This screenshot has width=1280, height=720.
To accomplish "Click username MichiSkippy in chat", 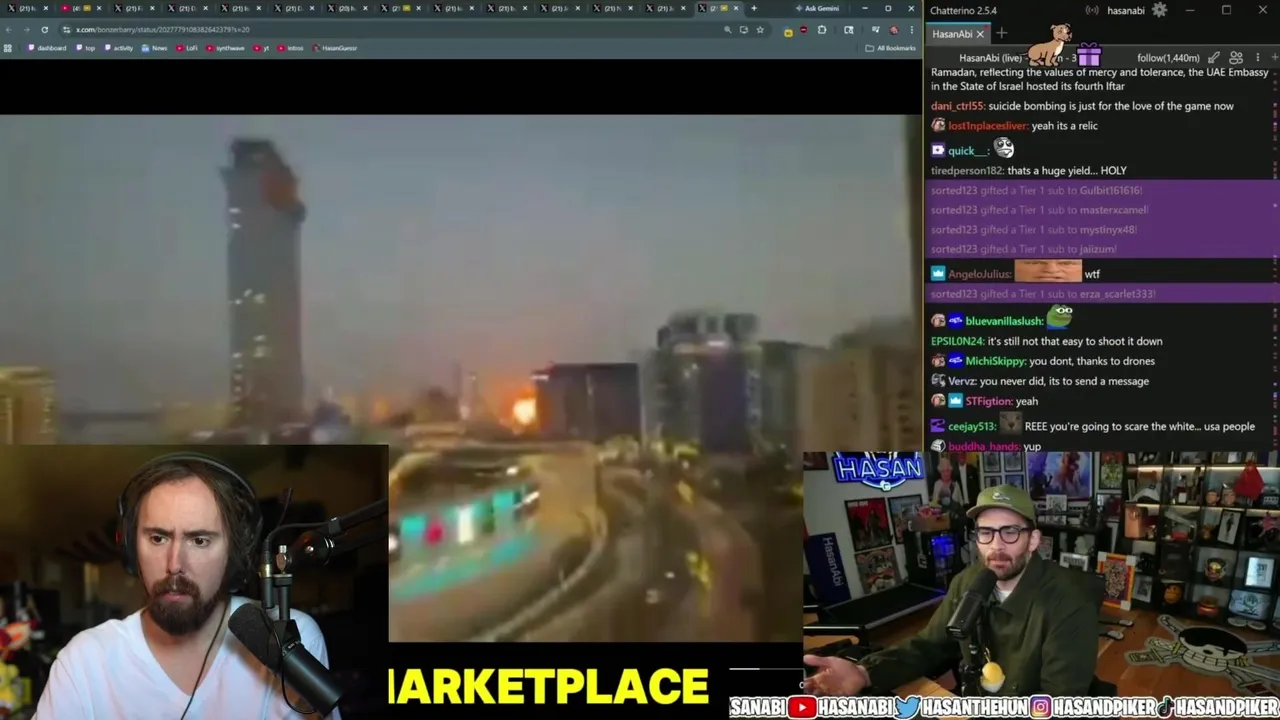I will pyautogui.click(x=995, y=361).
